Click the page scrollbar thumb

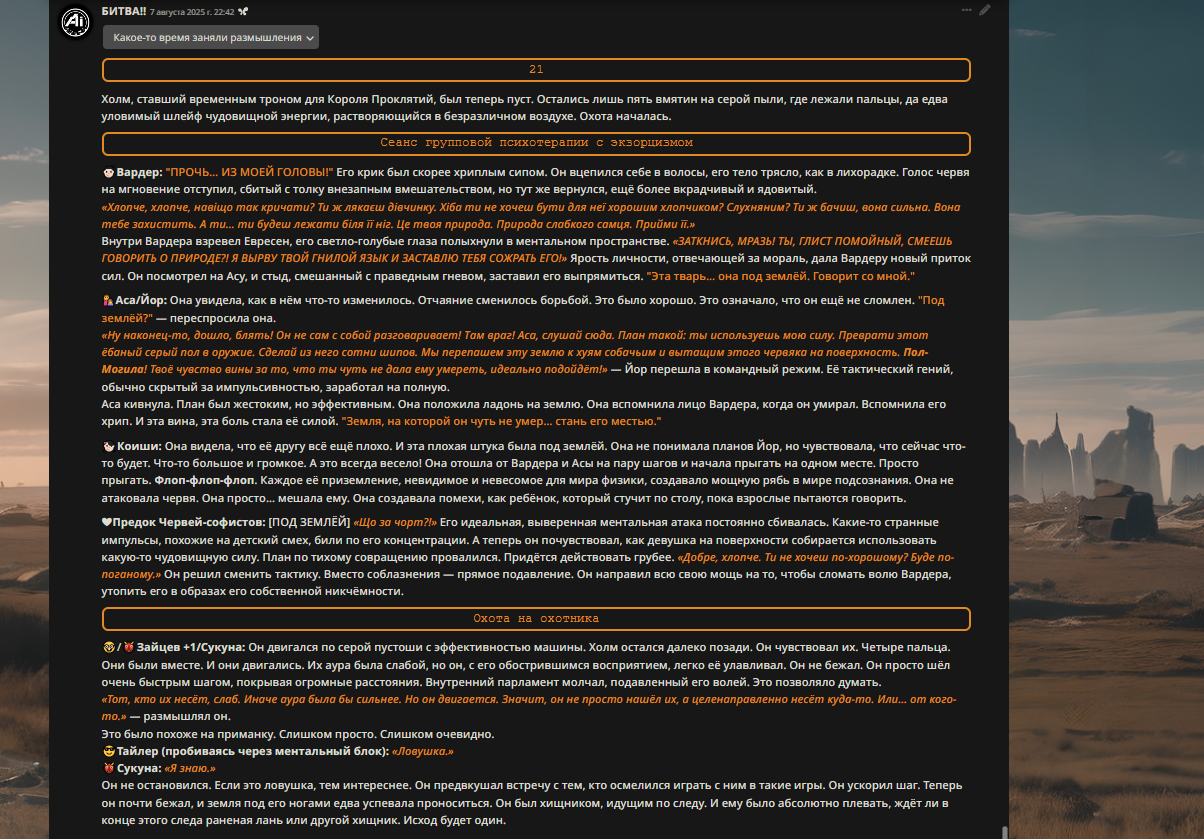(1003, 831)
